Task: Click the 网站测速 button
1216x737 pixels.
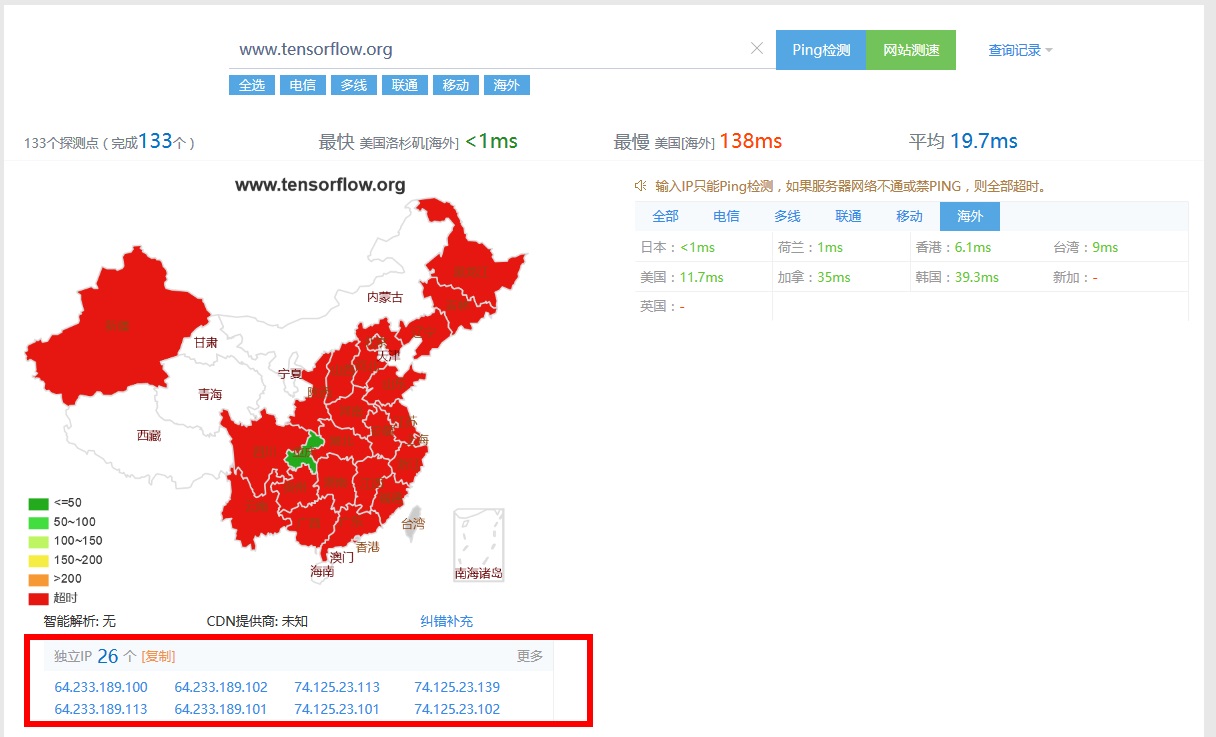Action: (x=910, y=50)
